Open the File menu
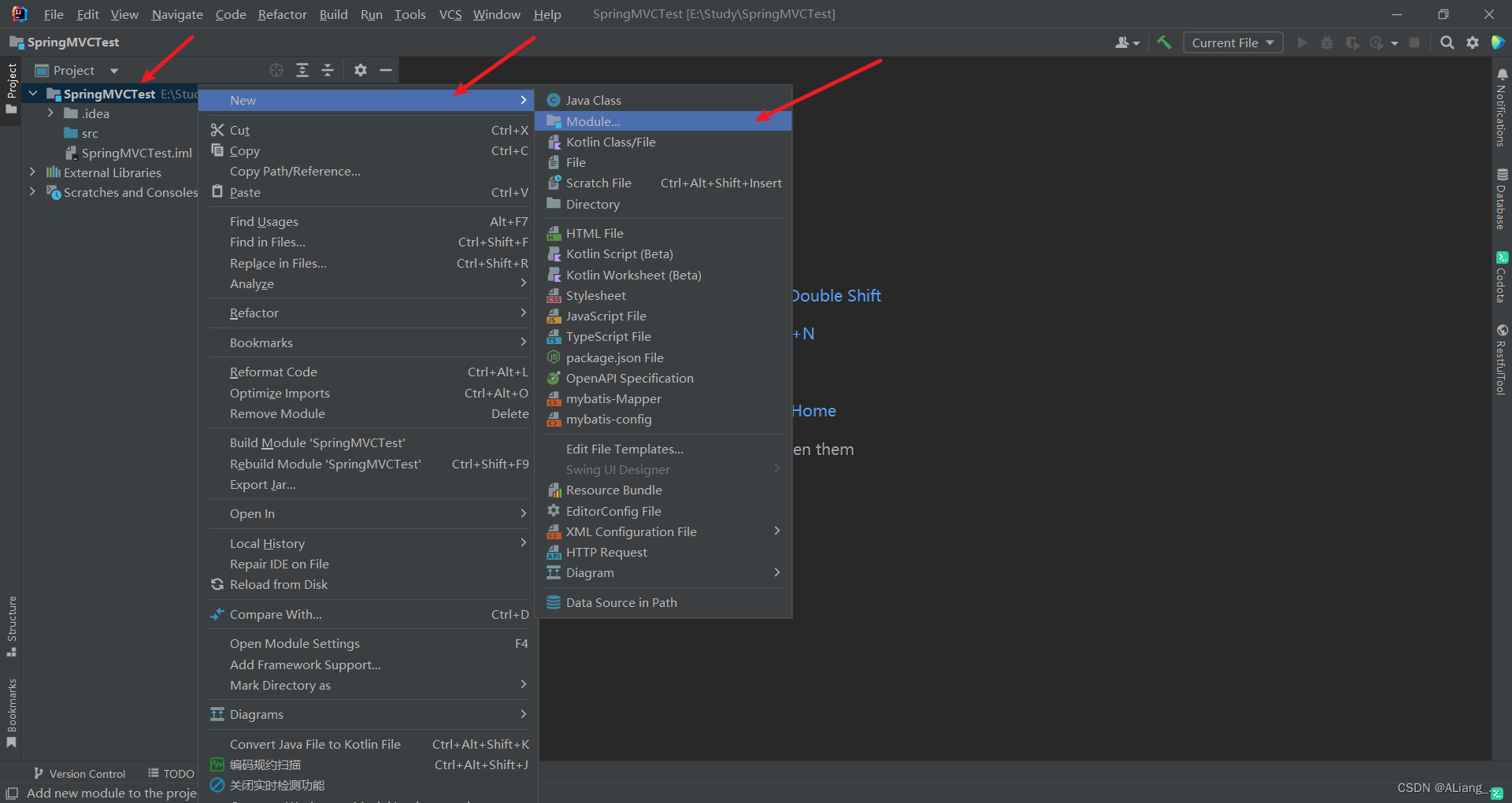1512x803 pixels. pos(54,14)
